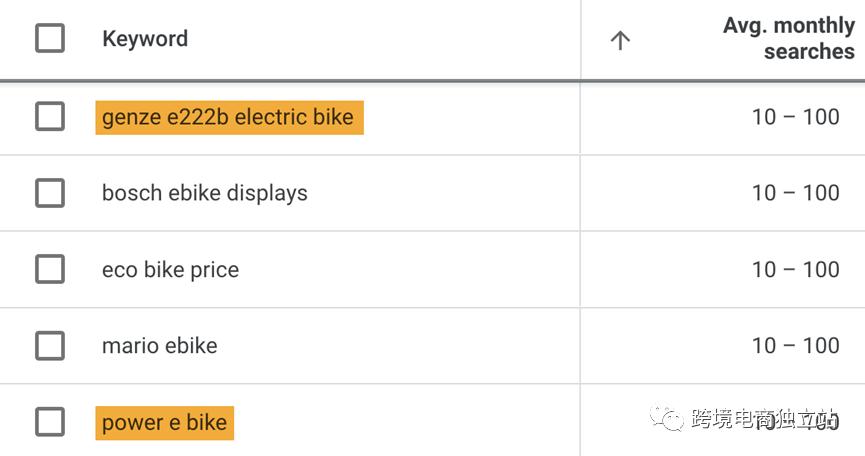Check the genze e222b electric bike row
This screenshot has width=865, height=456.
(50, 117)
